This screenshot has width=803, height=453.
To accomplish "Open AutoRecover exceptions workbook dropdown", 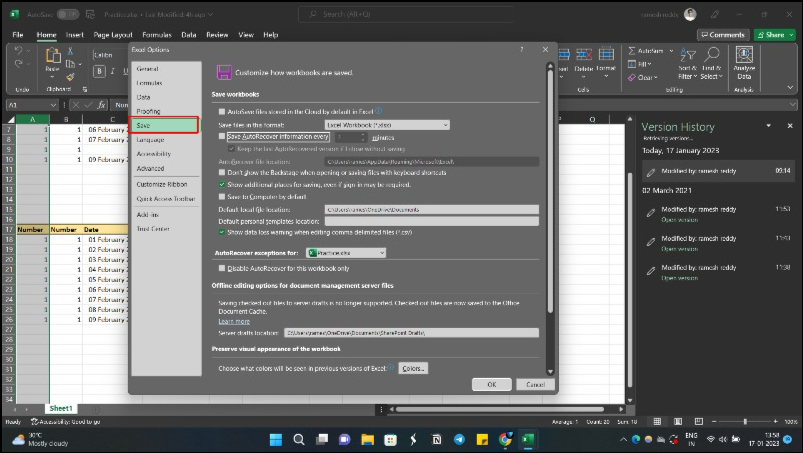I will click(x=346, y=253).
